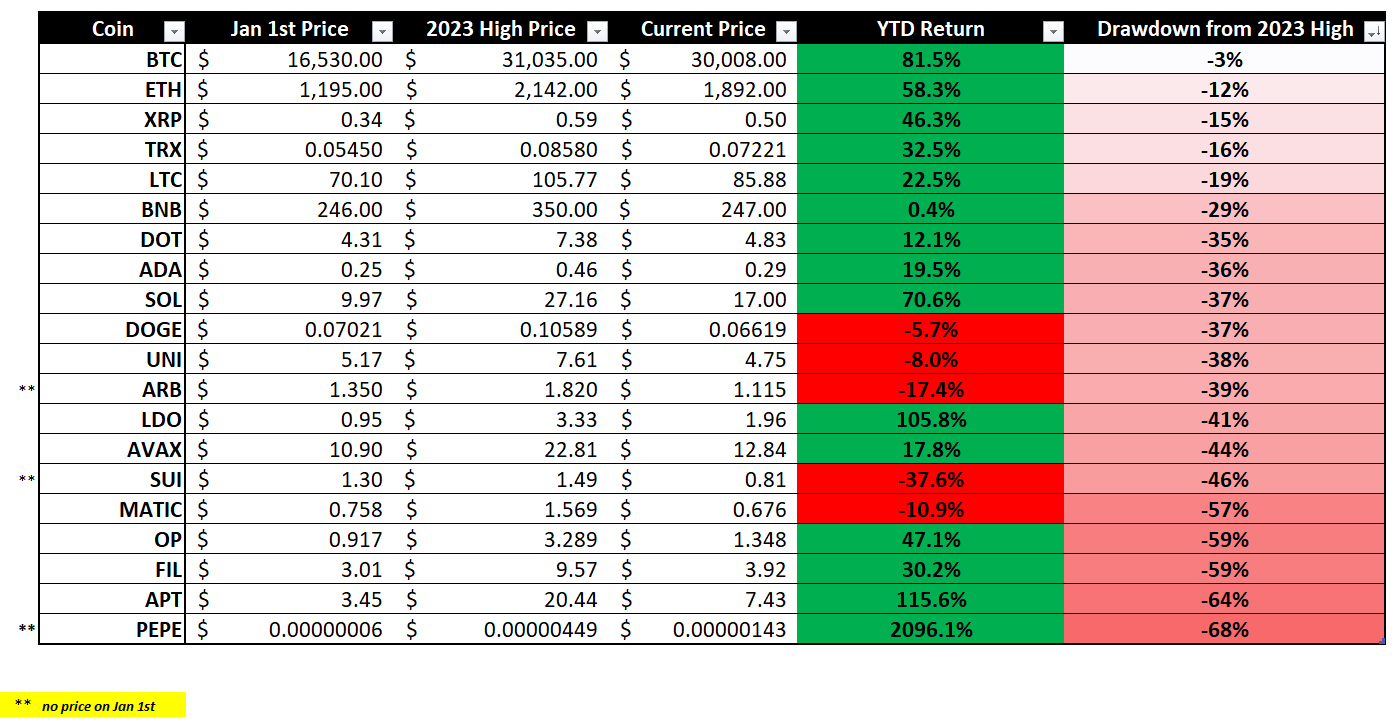Click the -37.6% YTD return cell
The width and height of the screenshot is (1396, 722).
(931, 480)
